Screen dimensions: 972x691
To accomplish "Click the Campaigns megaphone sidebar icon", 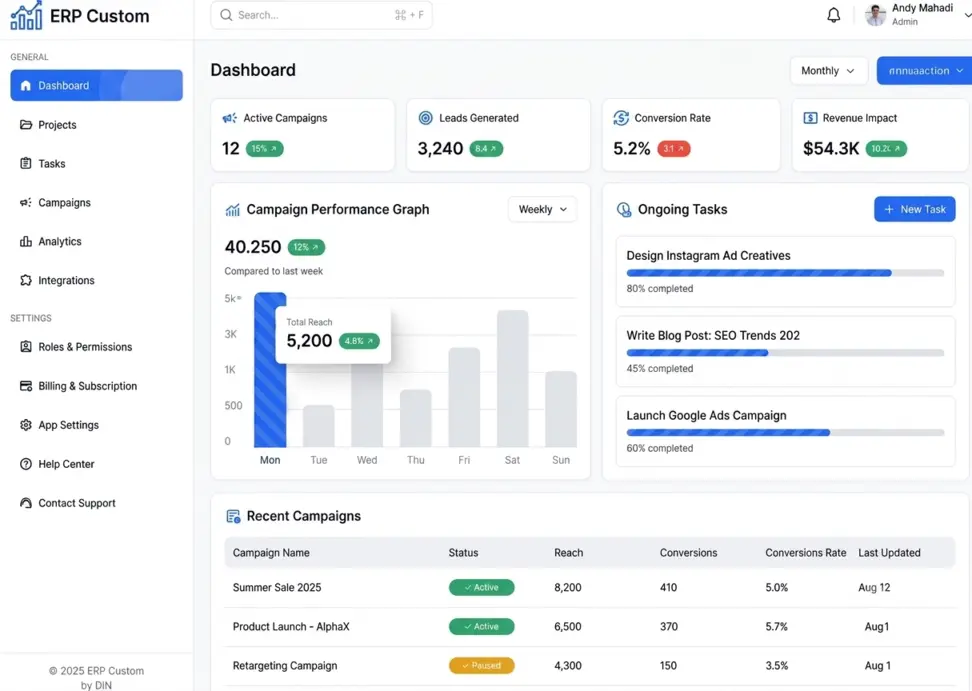I will pyautogui.click(x=25, y=203).
